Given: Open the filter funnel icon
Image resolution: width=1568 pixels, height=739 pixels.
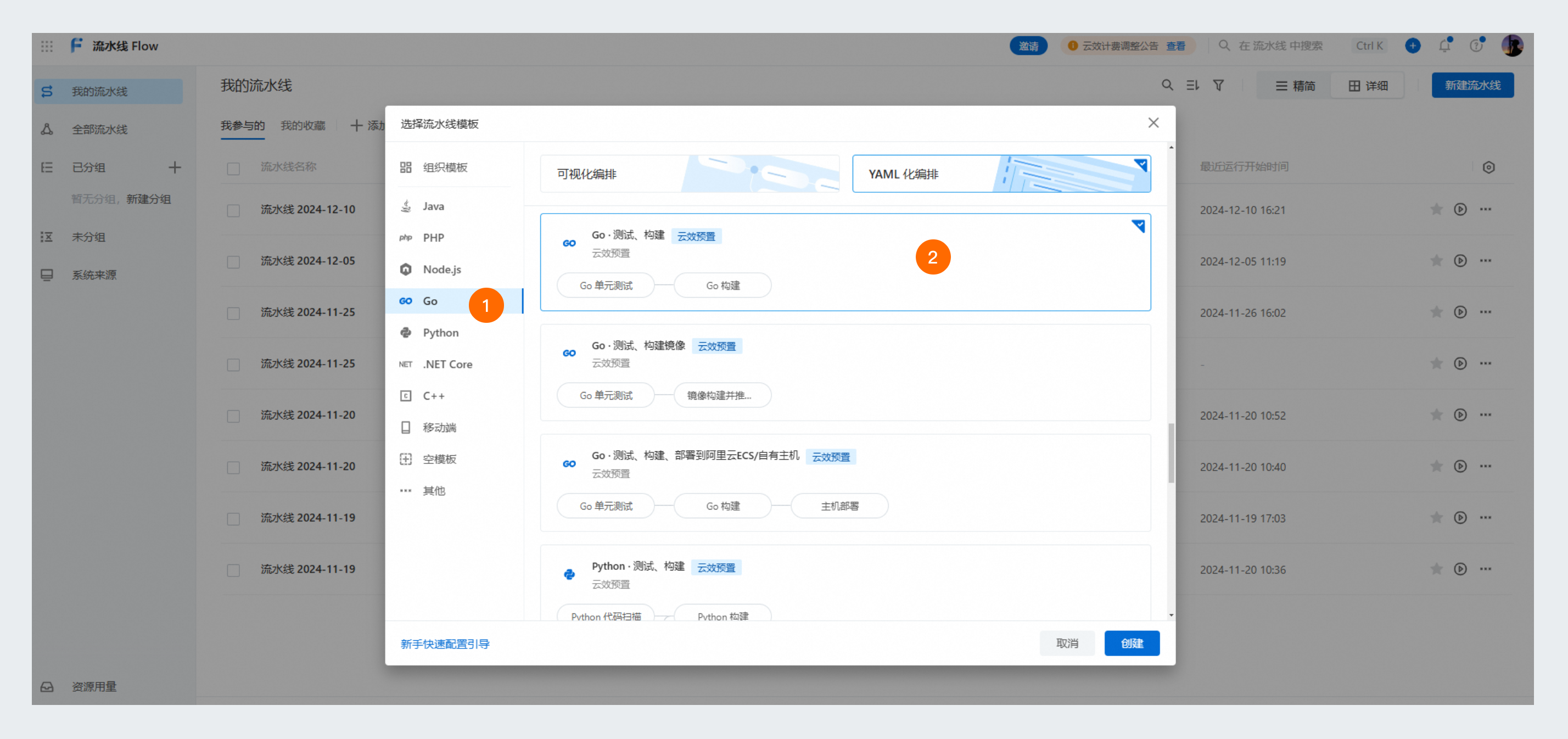Looking at the screenshot, I should point(1219,85).
